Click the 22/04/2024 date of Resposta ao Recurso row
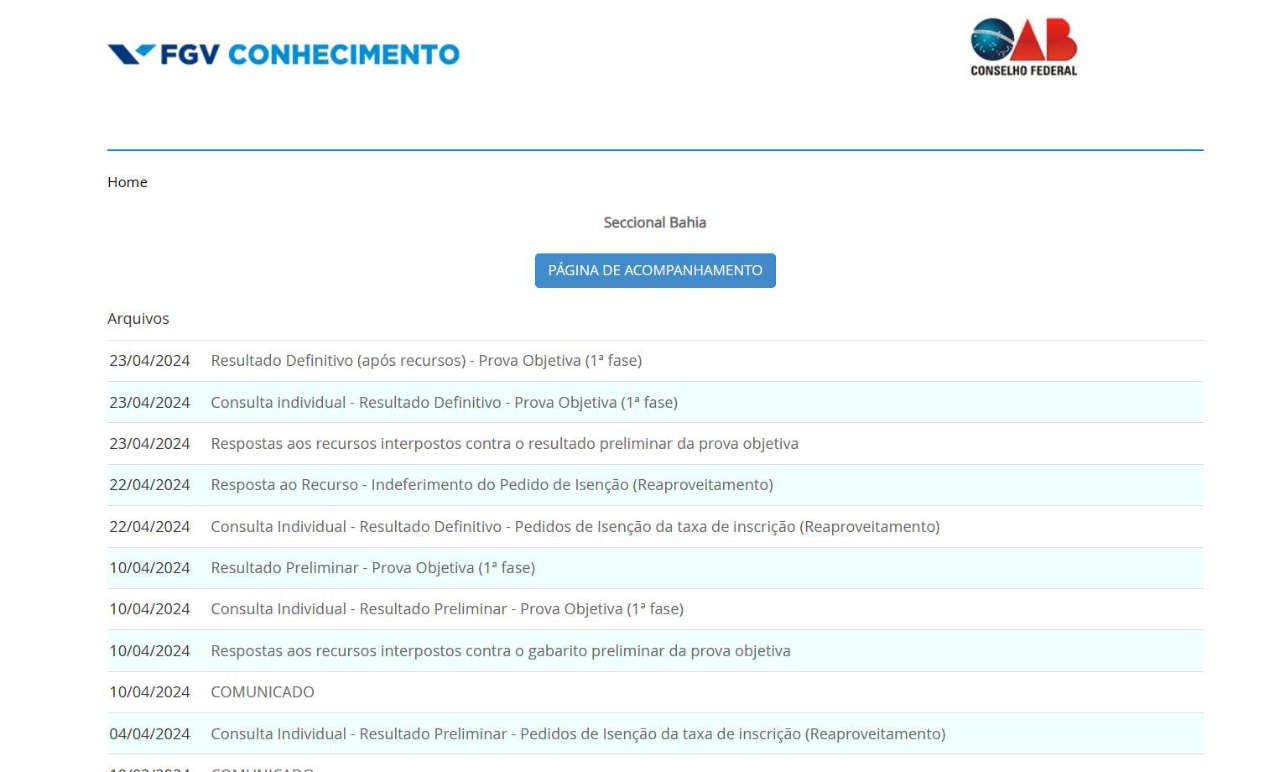The width and height of the screenshot is (1280, 772). [150, 484]
